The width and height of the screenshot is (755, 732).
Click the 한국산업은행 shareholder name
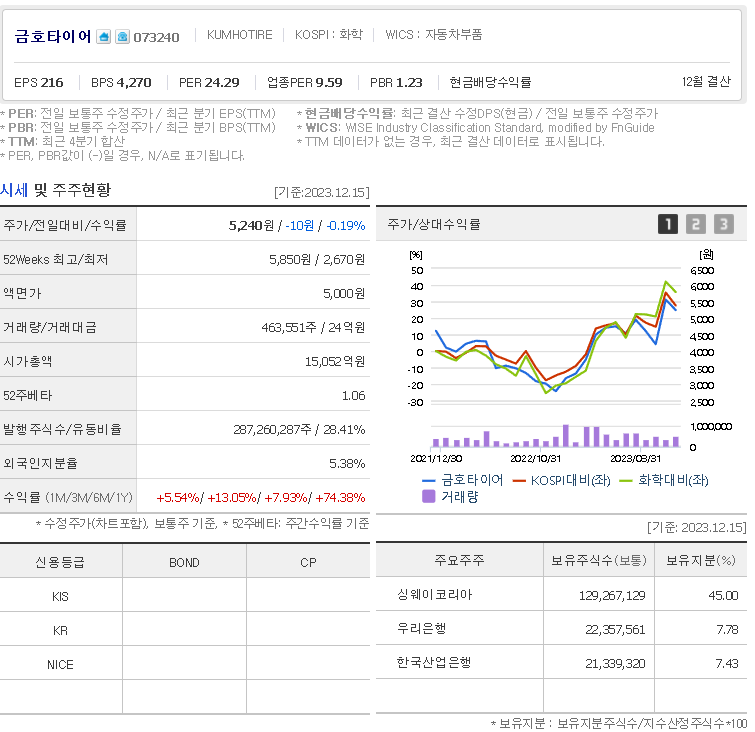click(x=434, y=663)
